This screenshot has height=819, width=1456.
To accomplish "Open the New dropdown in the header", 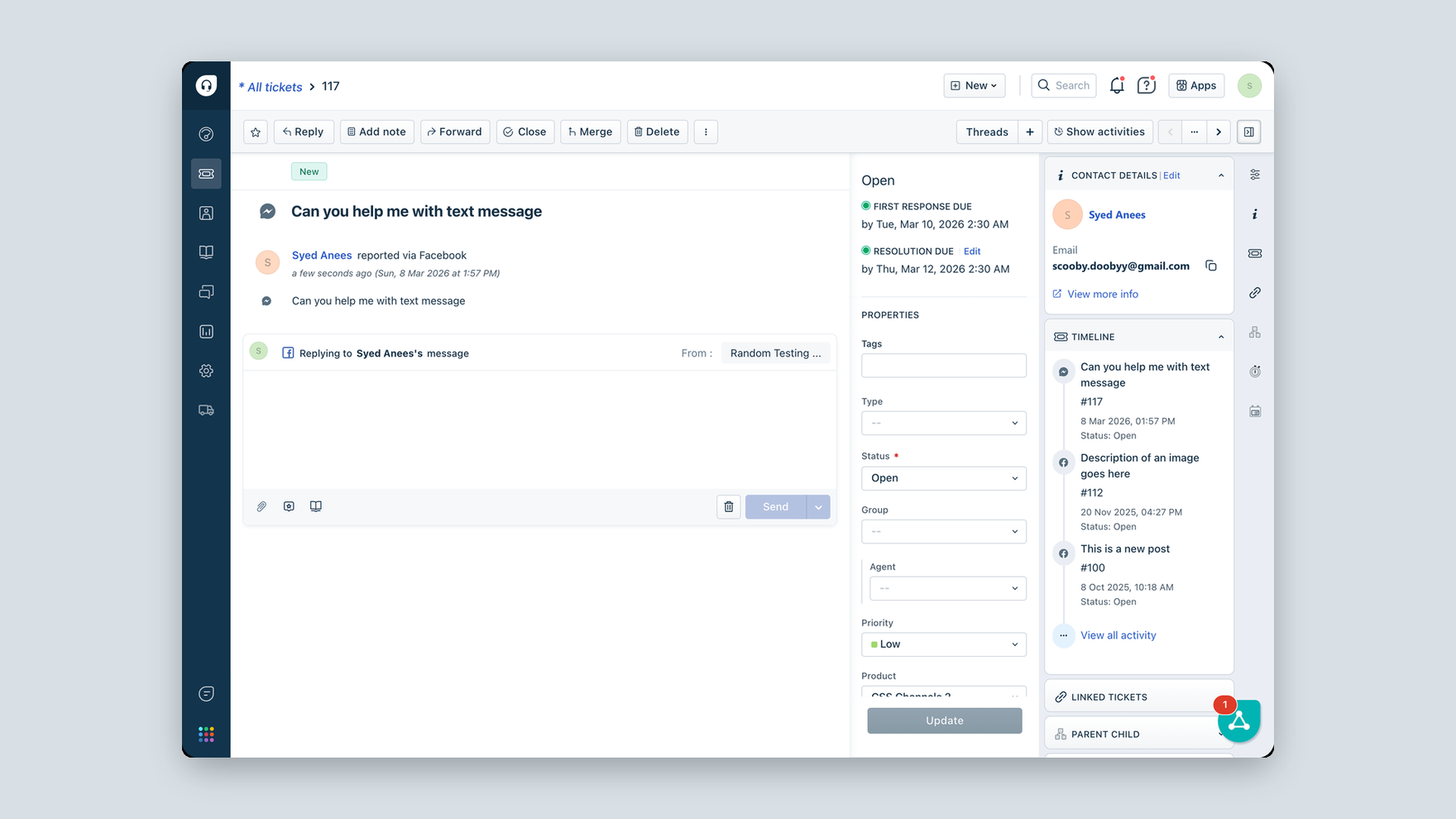I will tap(975, 85).
